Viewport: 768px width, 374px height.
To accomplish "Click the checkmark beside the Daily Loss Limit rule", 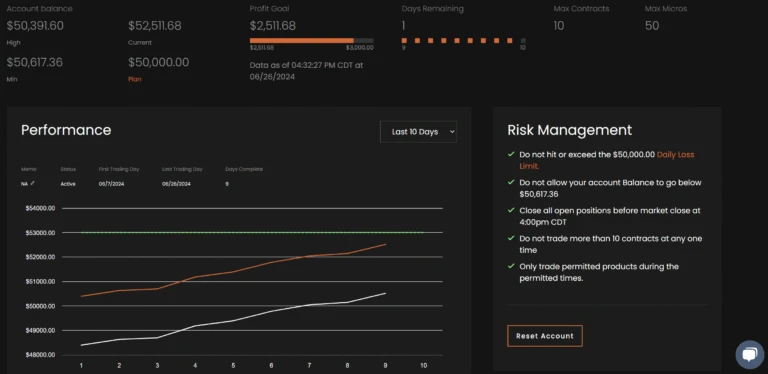I will pyautogui.click(x=511, y=154).
